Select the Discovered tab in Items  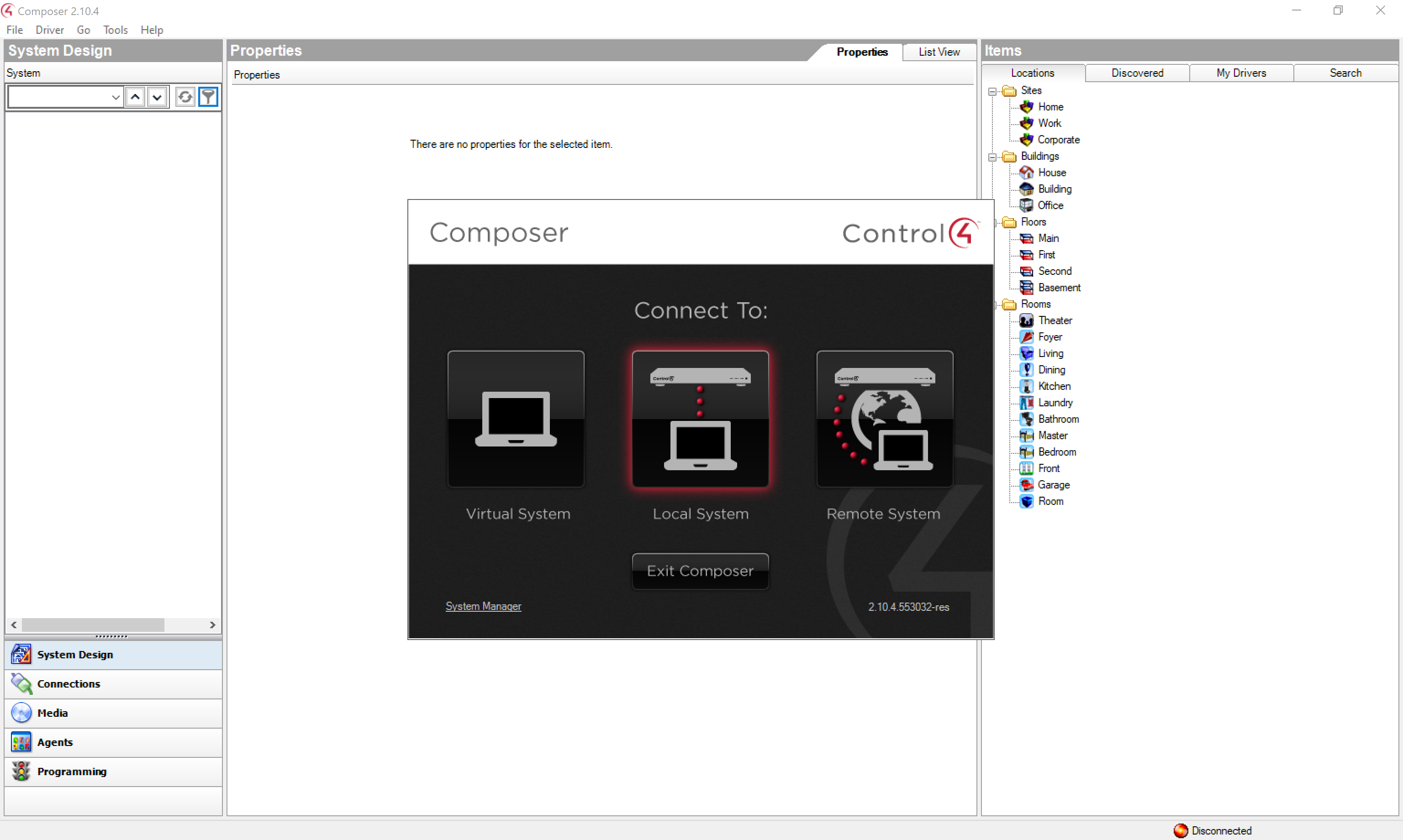(x=1137, y=73)
